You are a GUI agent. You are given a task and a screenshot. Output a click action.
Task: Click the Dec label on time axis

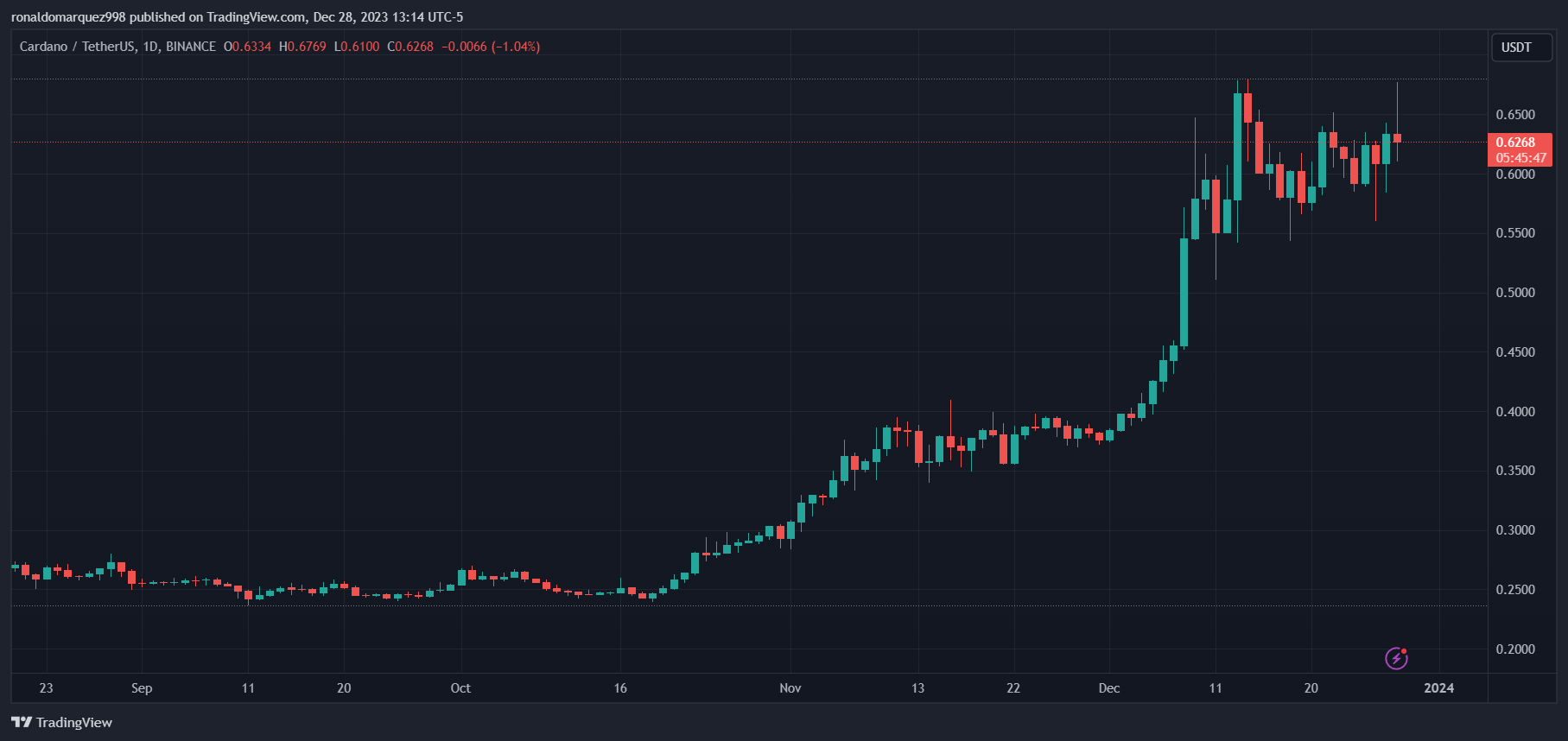tap(1108, 688)
